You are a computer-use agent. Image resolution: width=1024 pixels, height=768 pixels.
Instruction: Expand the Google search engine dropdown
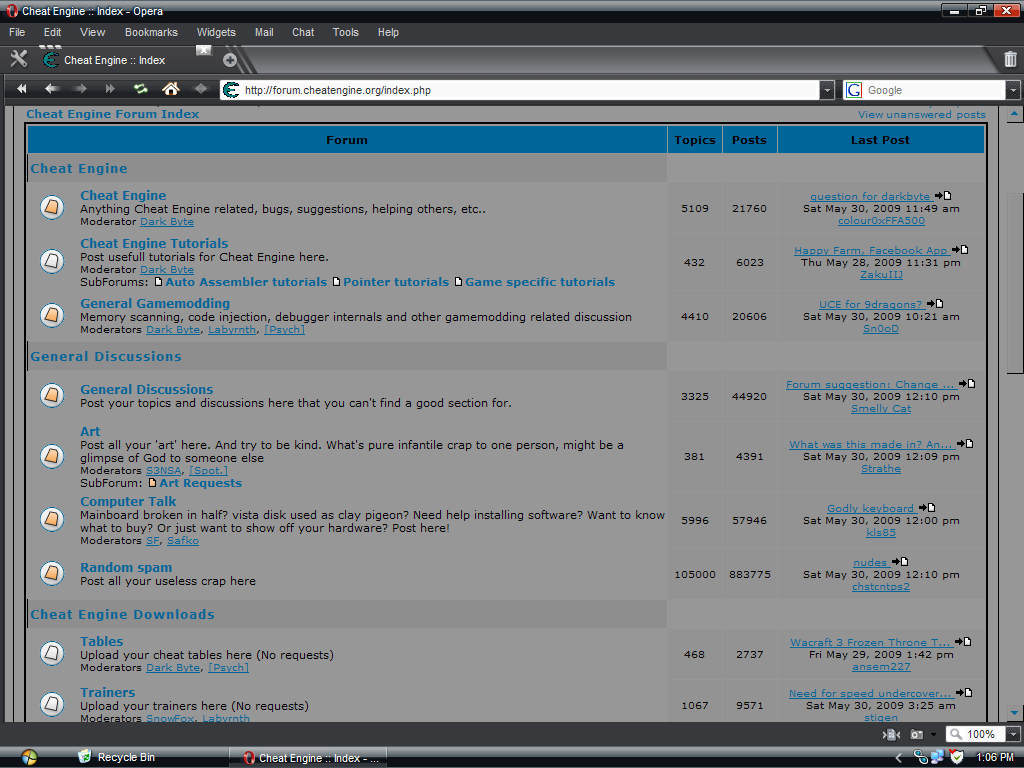pyautogui.click(x=1013, y=90)
